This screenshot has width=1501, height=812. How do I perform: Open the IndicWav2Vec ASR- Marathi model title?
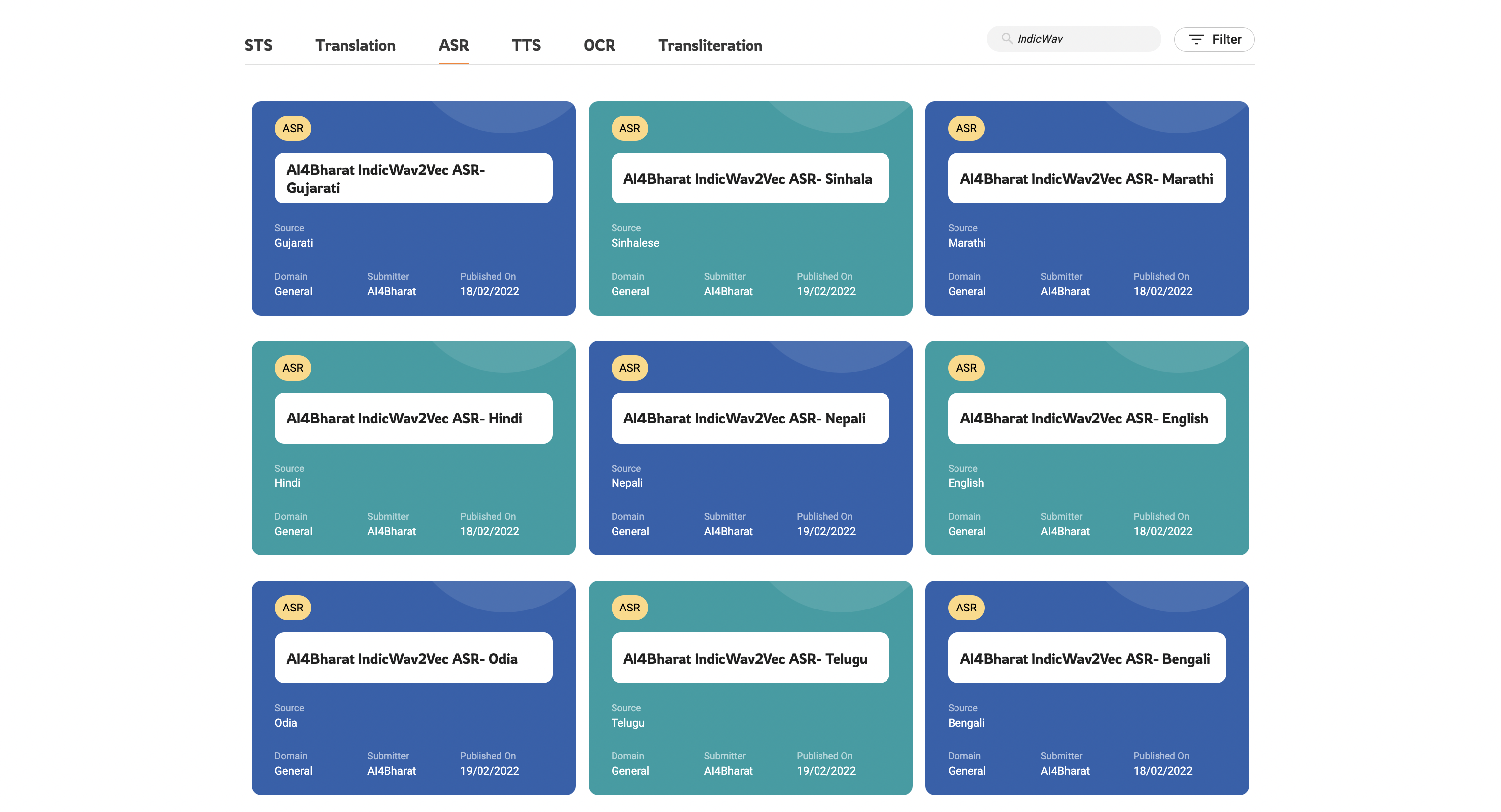1086,179
